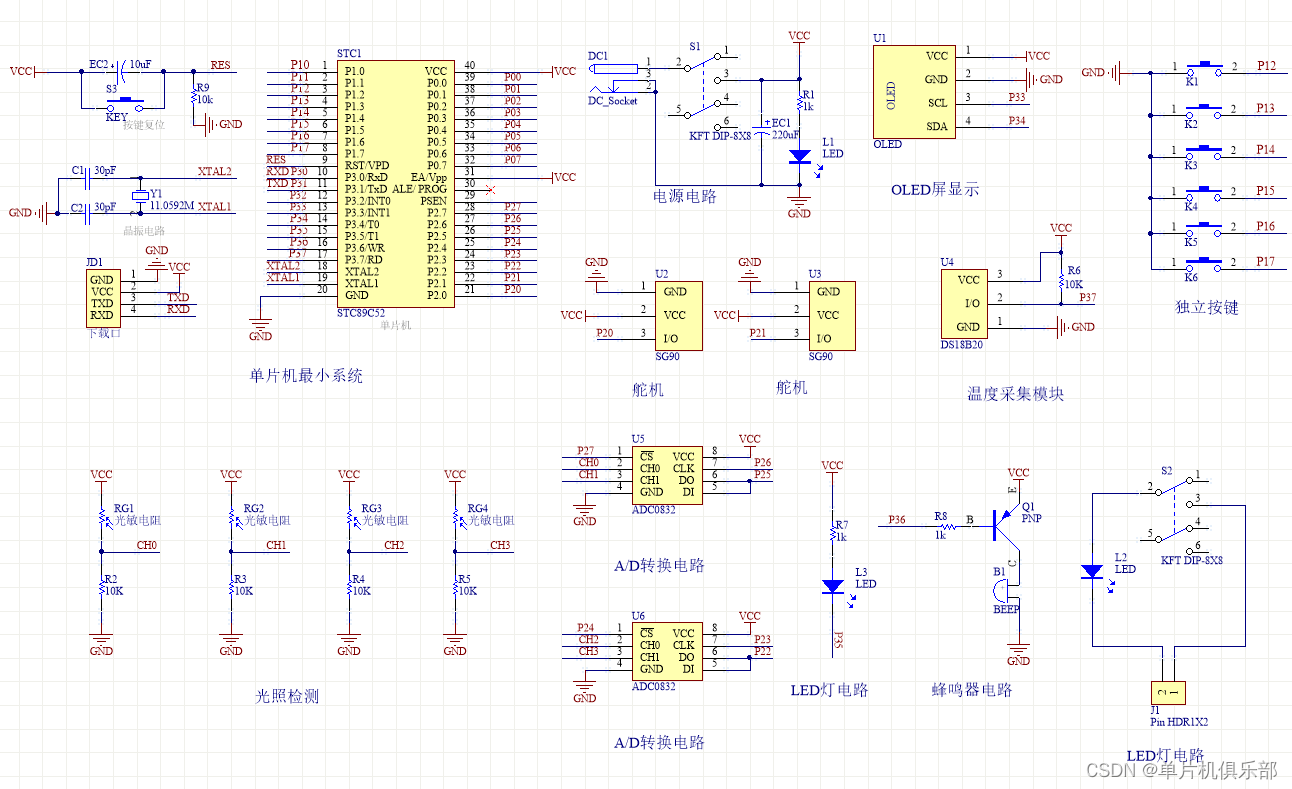Viewport: 1292px width, 789px height.
Task: Click the 'XTAL2' net label near C1
Action: [215, 171]
